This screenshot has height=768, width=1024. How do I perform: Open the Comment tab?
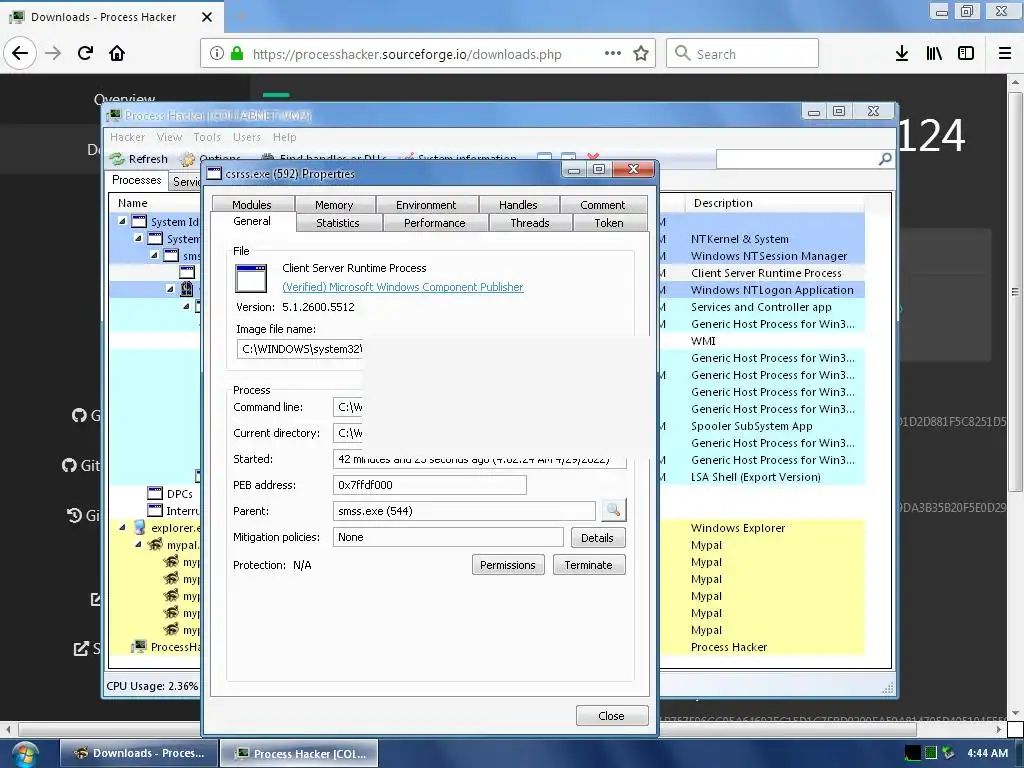click(603, 204)
